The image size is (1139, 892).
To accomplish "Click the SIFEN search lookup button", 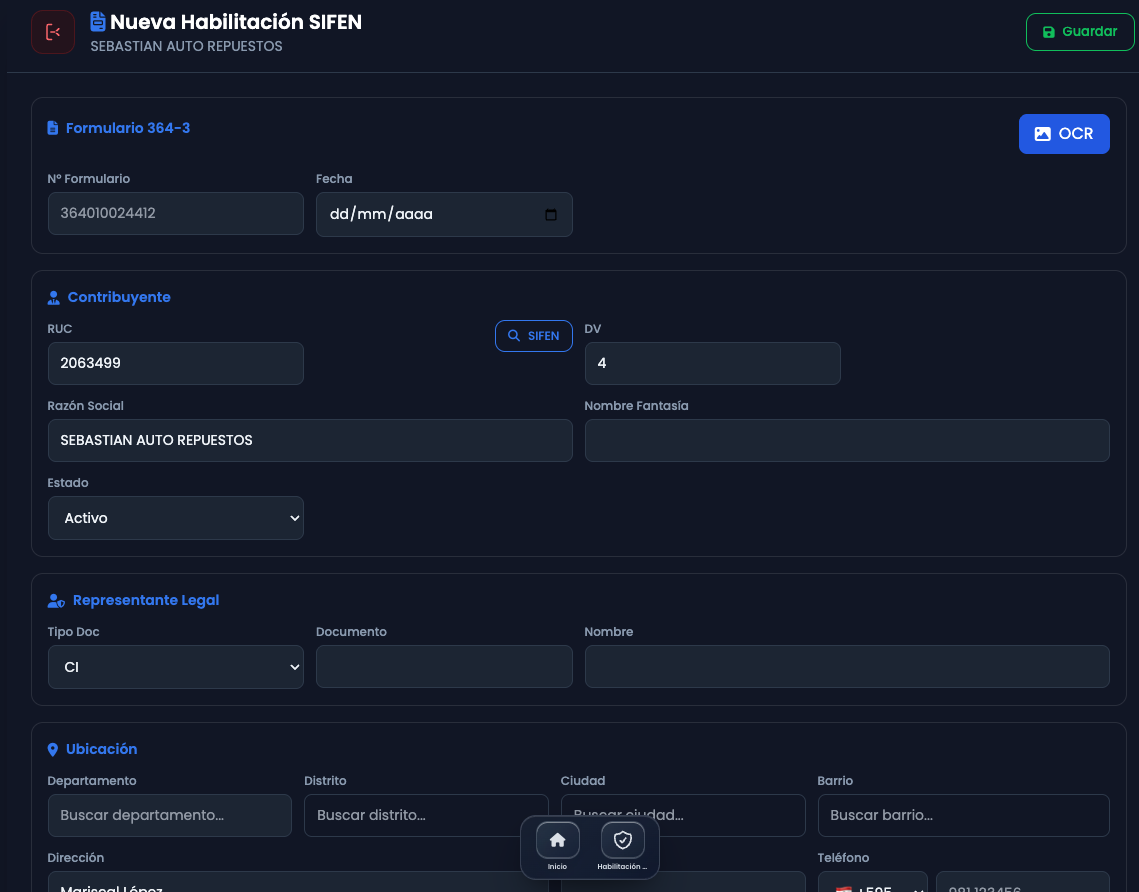I will point(534,336).
